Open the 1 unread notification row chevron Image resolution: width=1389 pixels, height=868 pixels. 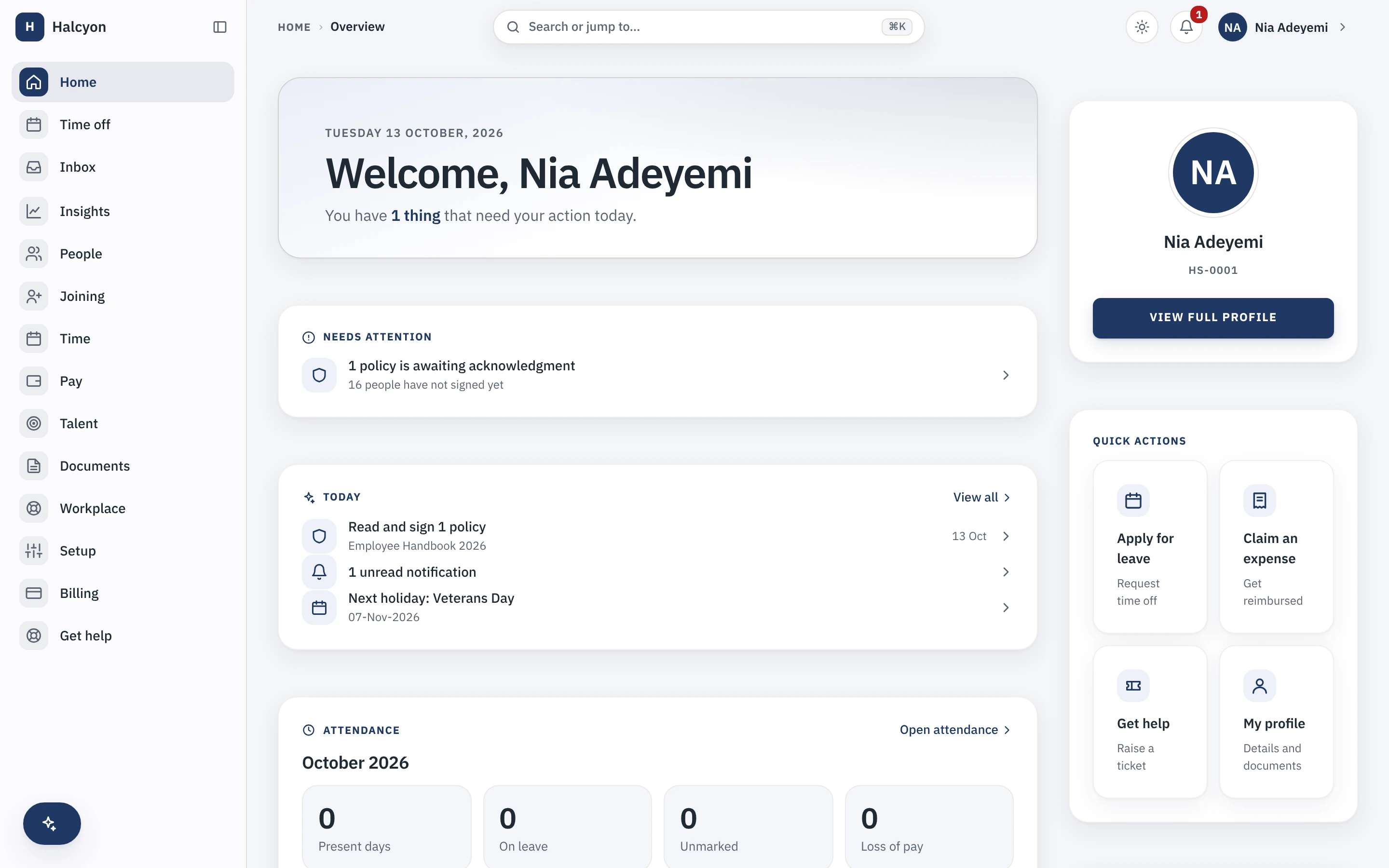(1006, 572)
